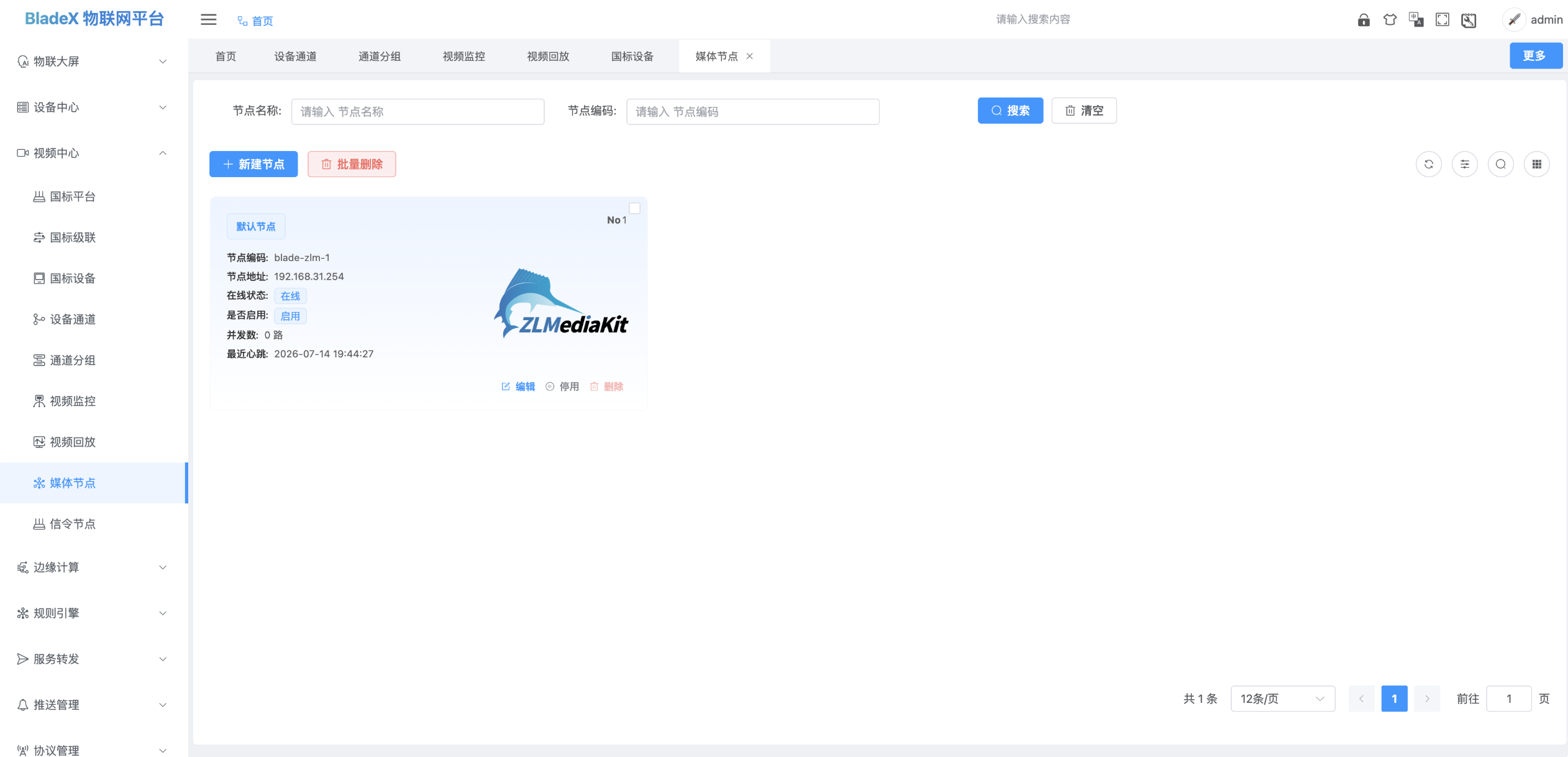Viewport: 1568px width, 757px height.
Task: Collapse sidebar with hamburger menu icon
Action: (x=209, y=20)
